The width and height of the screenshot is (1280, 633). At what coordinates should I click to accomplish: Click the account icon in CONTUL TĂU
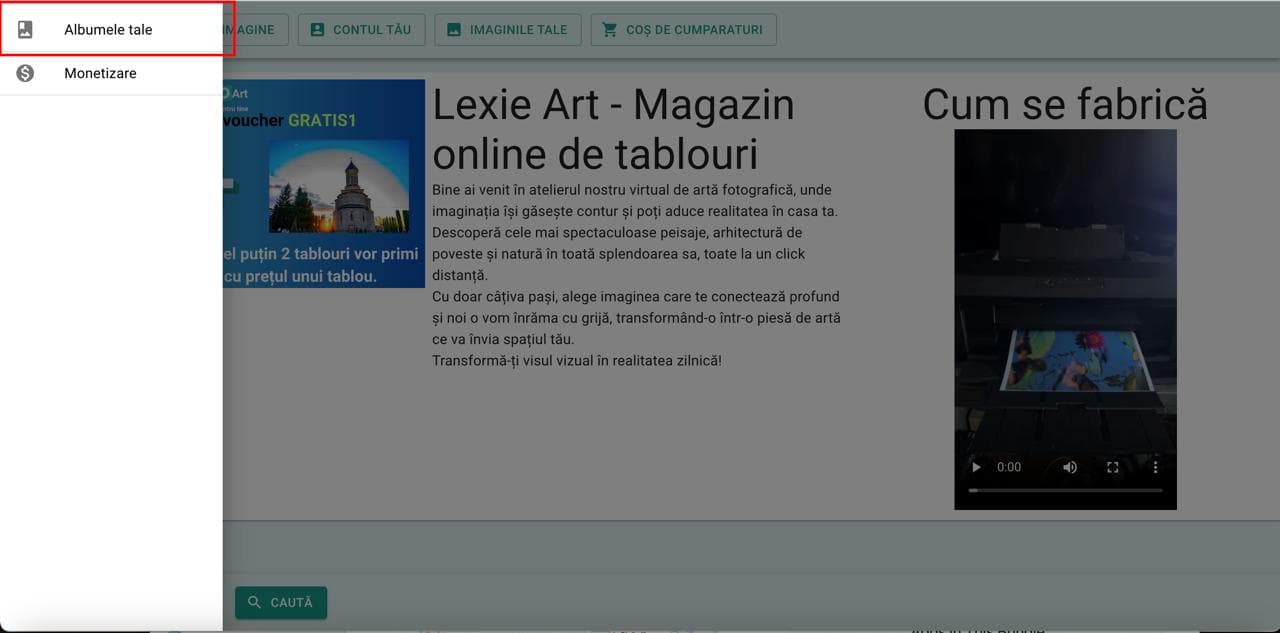[317, 30]
